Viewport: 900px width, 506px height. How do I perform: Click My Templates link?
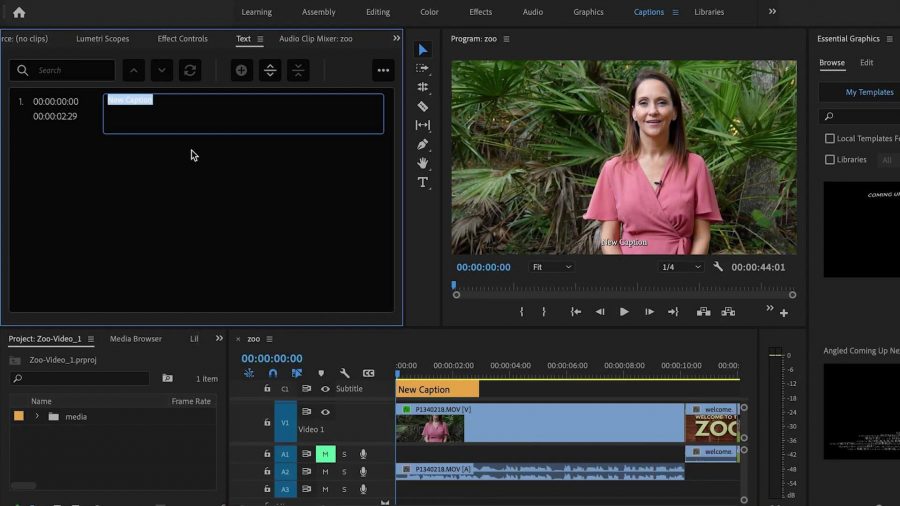[869, 92]
